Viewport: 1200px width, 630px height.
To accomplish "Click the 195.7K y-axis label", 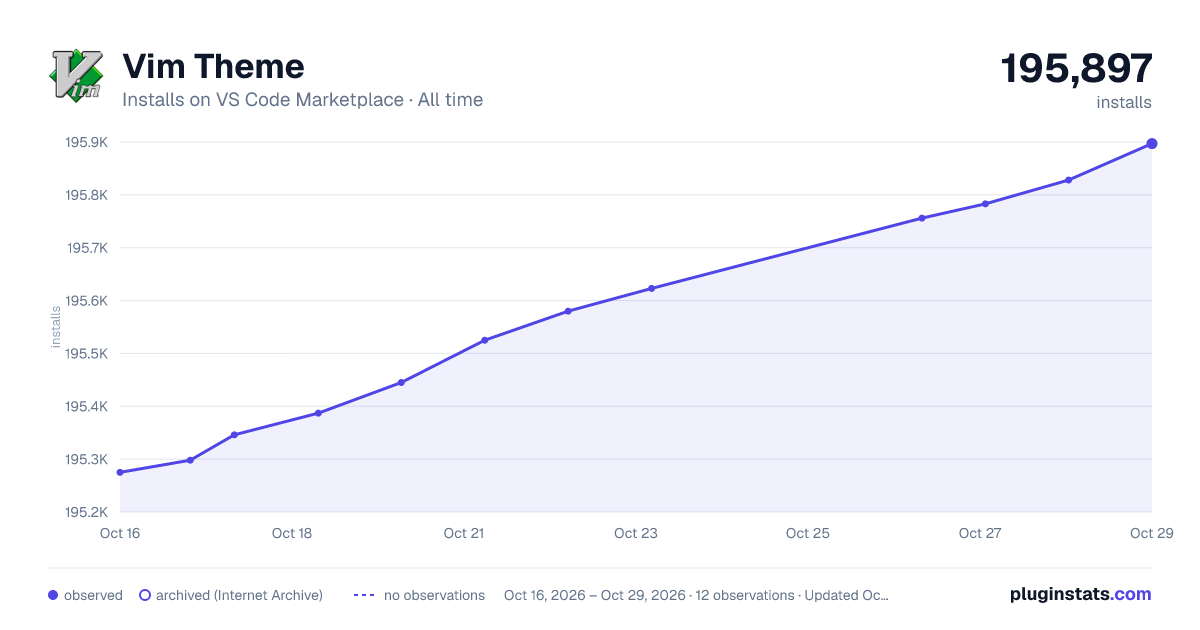I will point(86,248).
